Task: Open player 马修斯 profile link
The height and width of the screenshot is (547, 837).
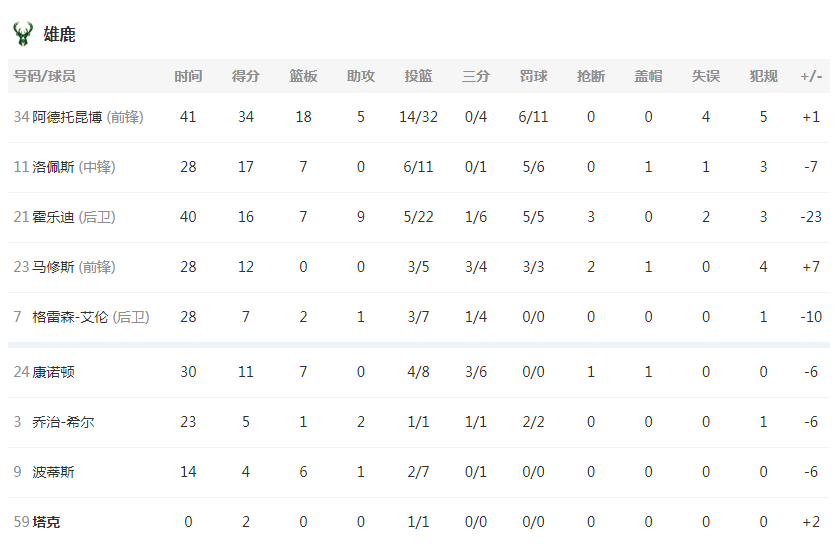Action: coord(53,267)
